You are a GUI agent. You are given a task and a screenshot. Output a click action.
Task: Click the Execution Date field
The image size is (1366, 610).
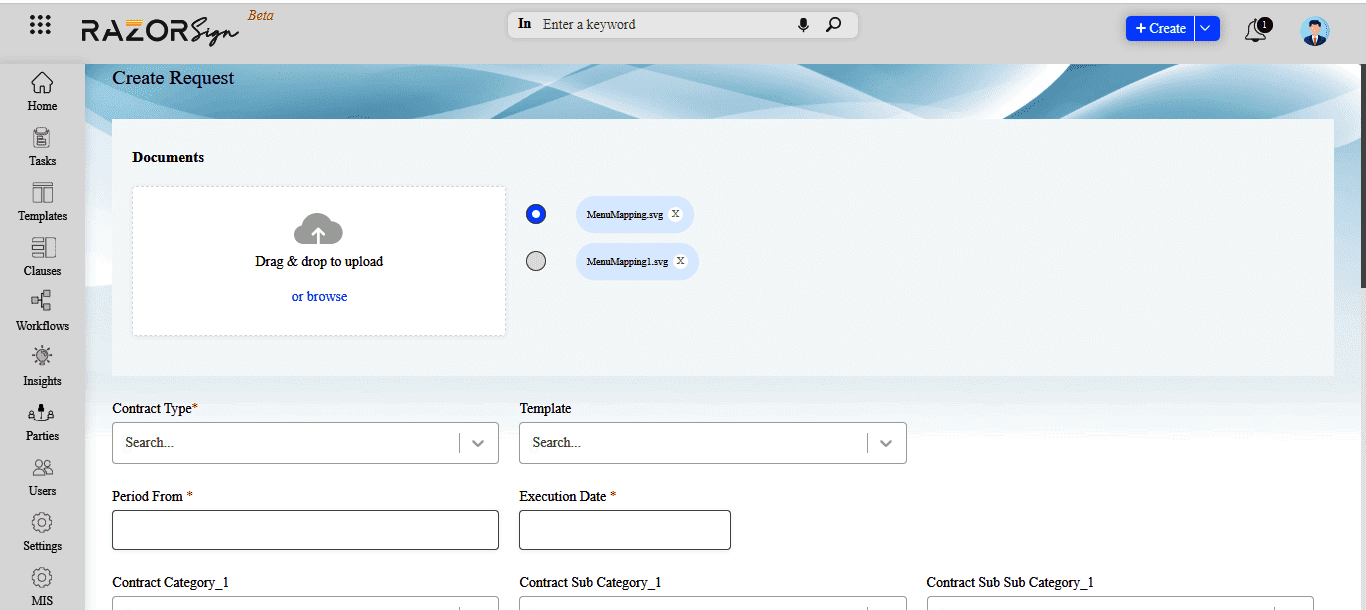[x=625, y=530]
